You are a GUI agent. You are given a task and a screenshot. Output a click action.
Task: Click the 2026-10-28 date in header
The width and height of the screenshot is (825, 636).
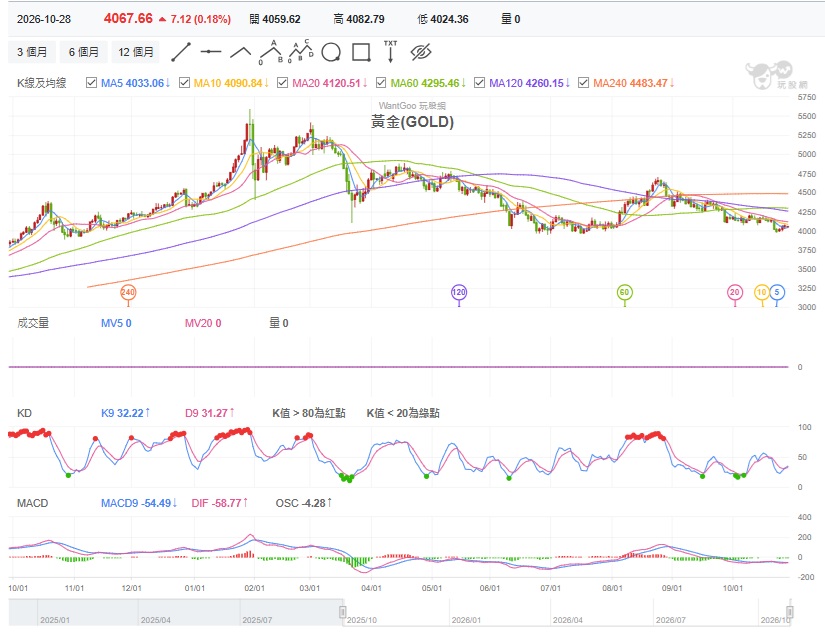(x=44, y=19)
